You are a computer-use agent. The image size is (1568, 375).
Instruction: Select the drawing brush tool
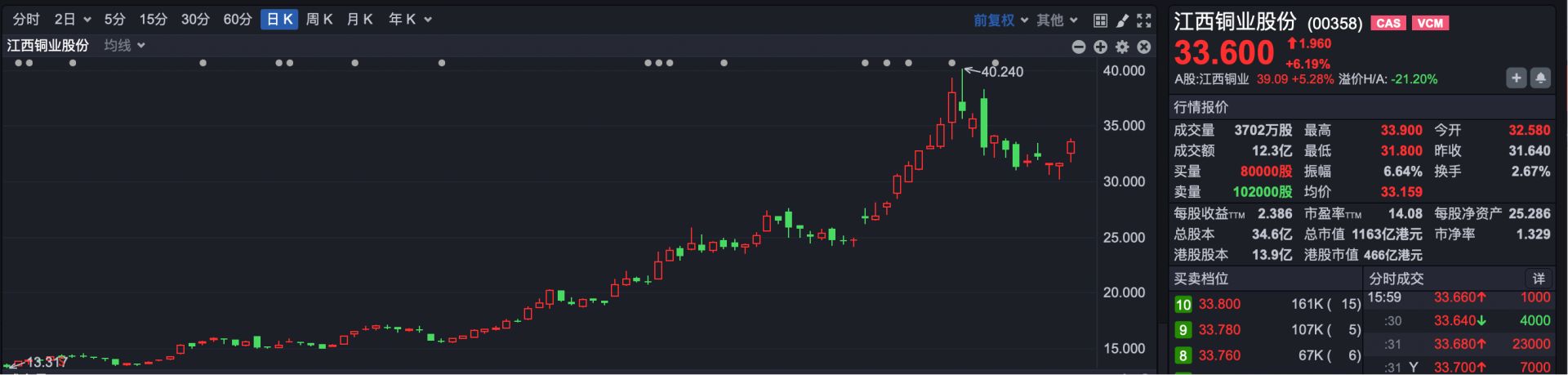tap(1122, 20)
